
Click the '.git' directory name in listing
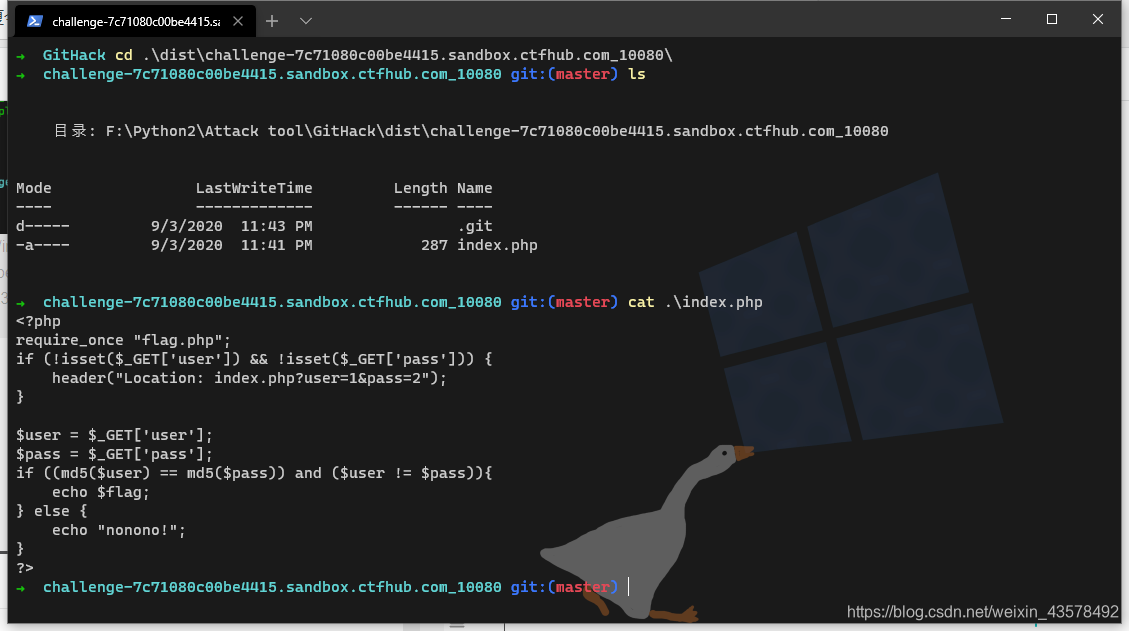(x=474, y=226)
